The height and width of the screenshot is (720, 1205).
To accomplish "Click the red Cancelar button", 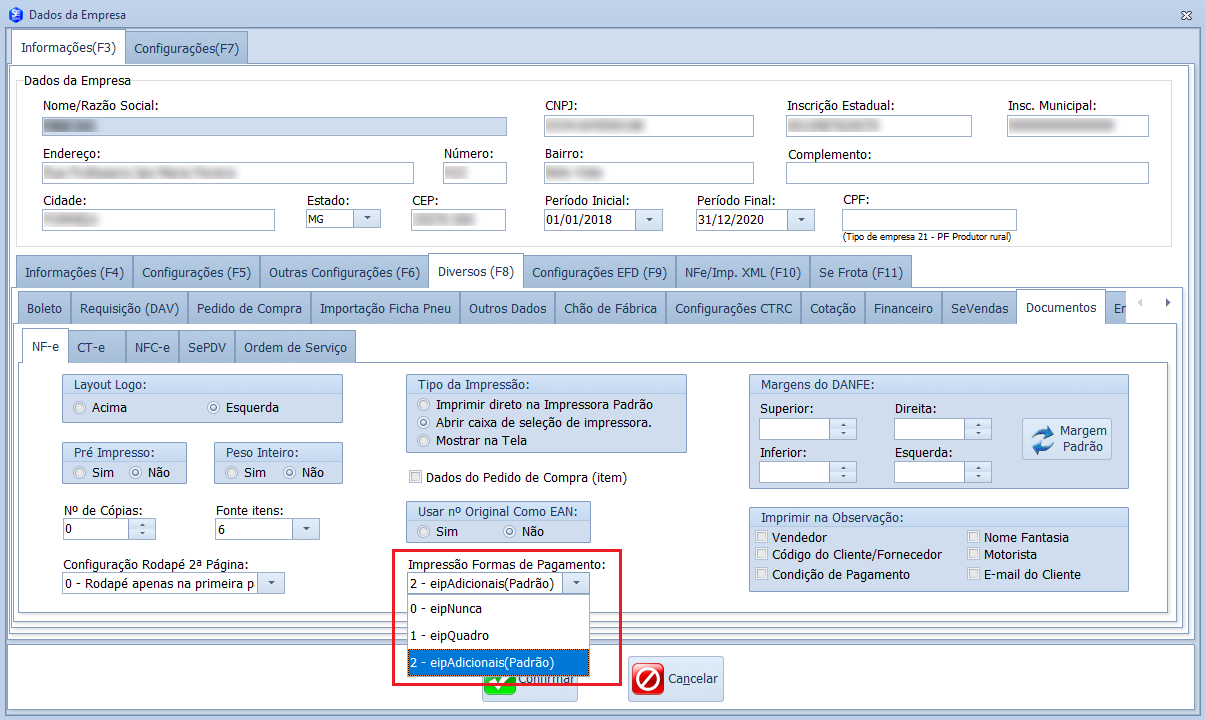I will pyautogui.click(x=675, y=679).
